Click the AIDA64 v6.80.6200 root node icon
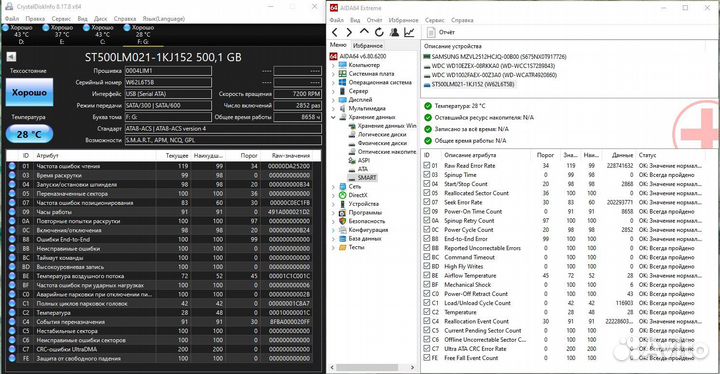 click(333, 57)
